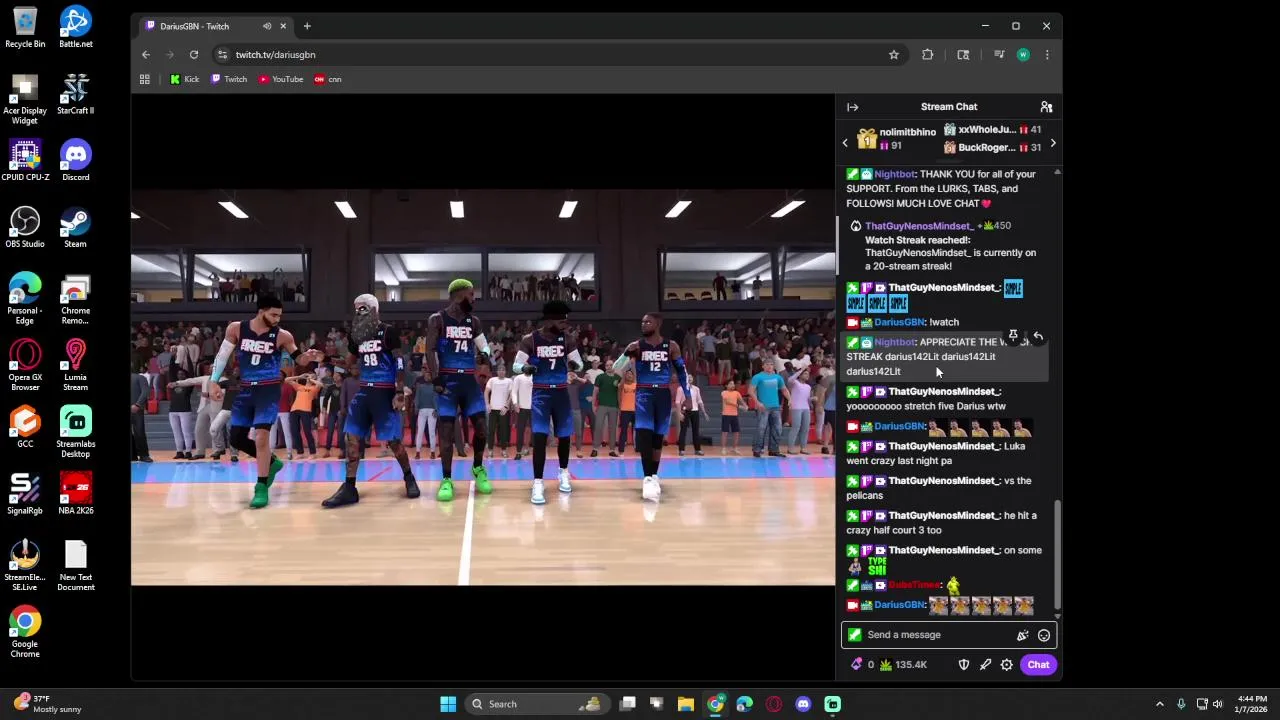Select the Steam desktop icon
1280x720 pixels.
coord(75,228)
